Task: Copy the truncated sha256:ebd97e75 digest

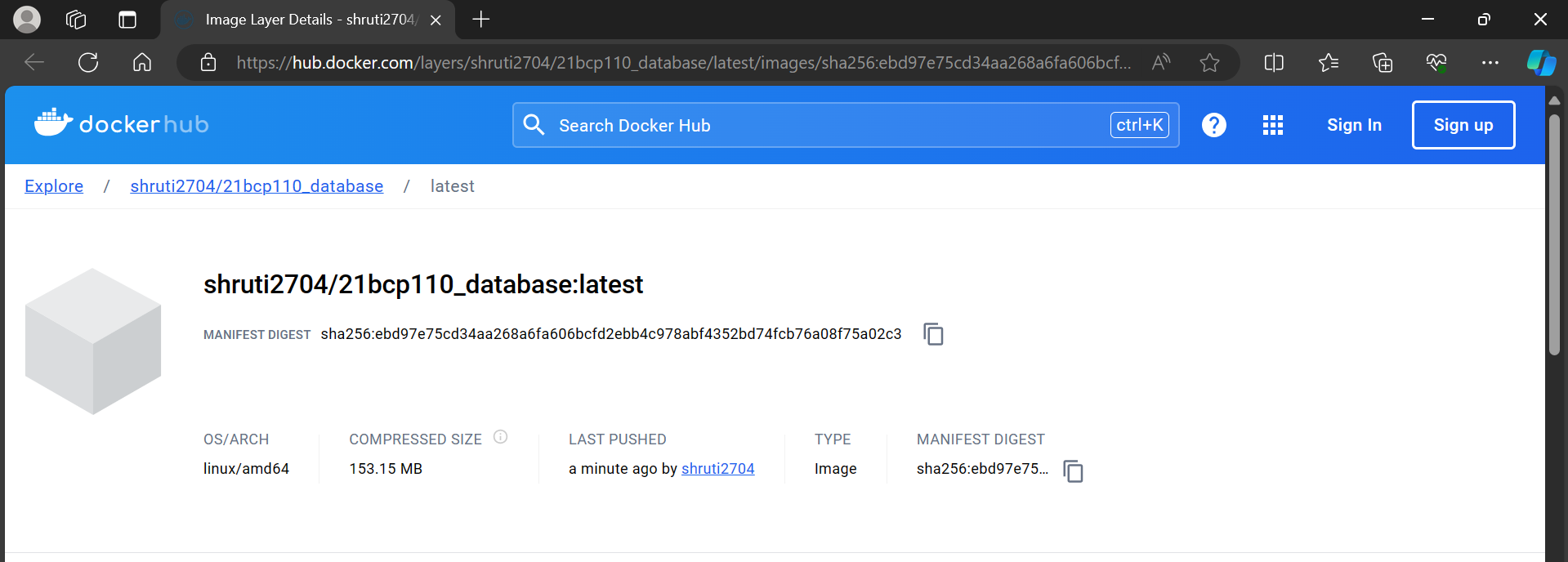Action: pyautogui.click(x=1073, y=471)
